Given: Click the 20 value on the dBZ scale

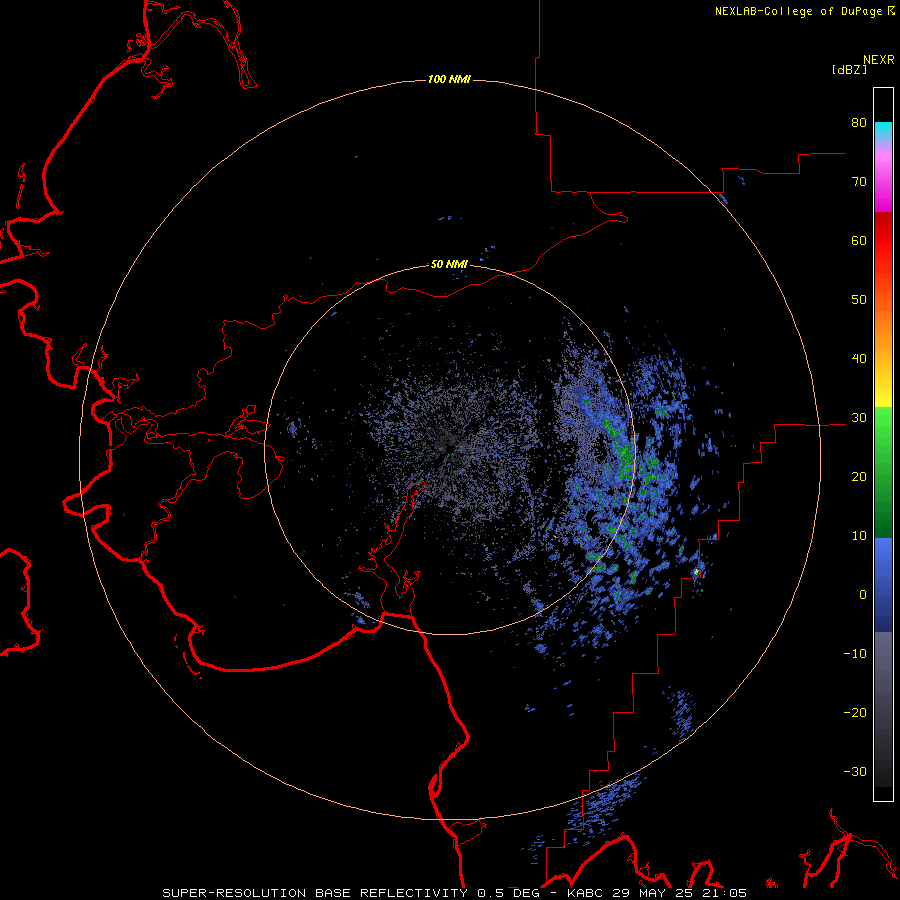Looking at the screenshot, I should pyautogui.click(x=859, y=477).
